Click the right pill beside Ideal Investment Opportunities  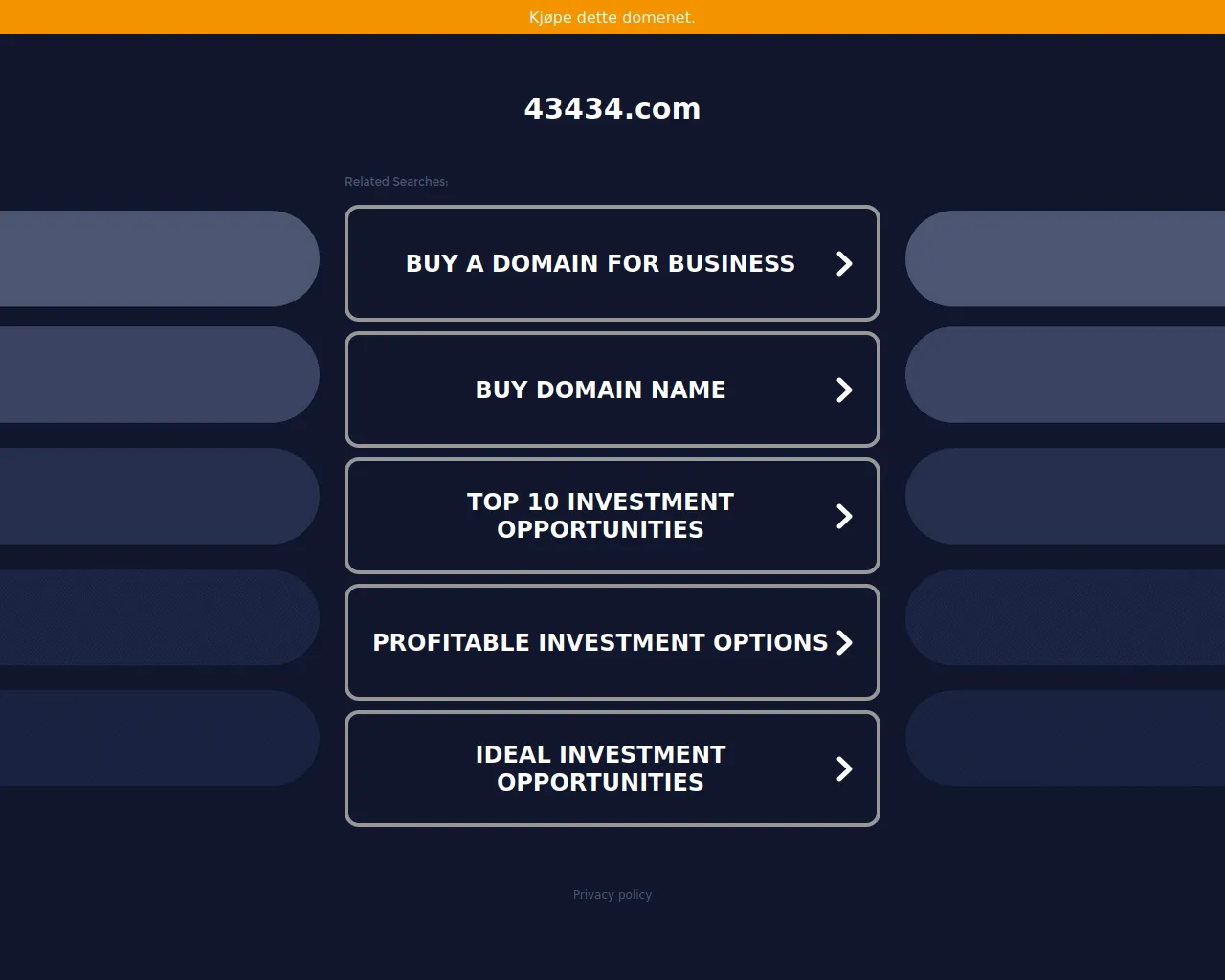pos(1065,738)
